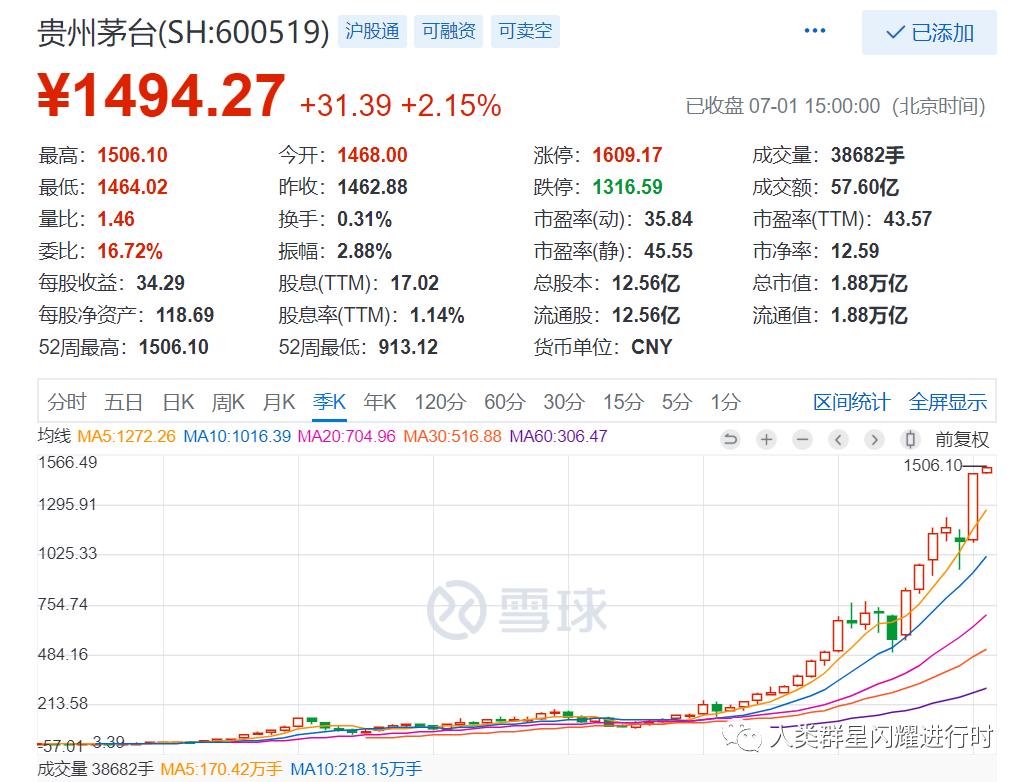Click the current price ¥1494.27

161,96
